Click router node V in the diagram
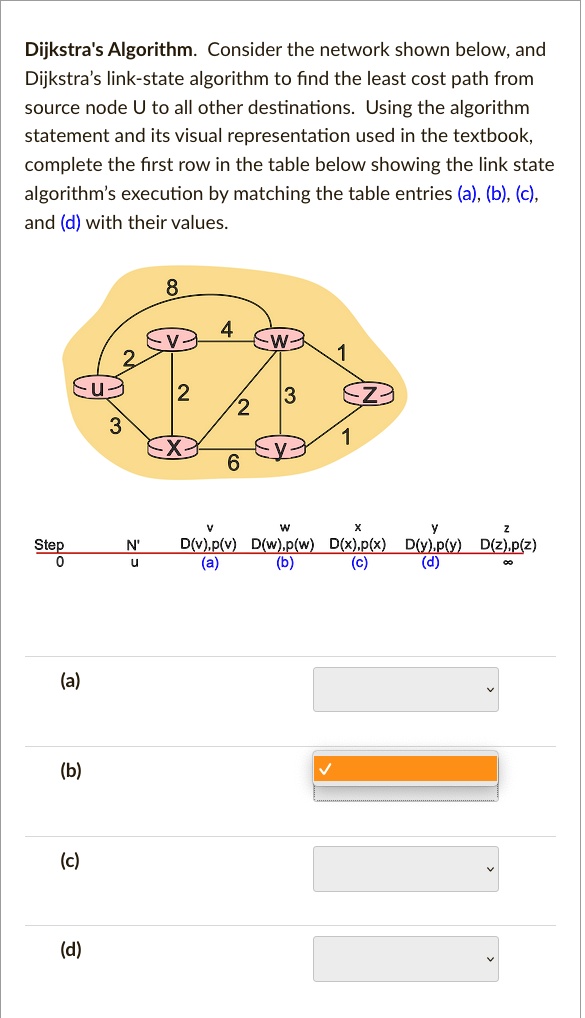The image size is (585, 1018). tap(172, 340)
